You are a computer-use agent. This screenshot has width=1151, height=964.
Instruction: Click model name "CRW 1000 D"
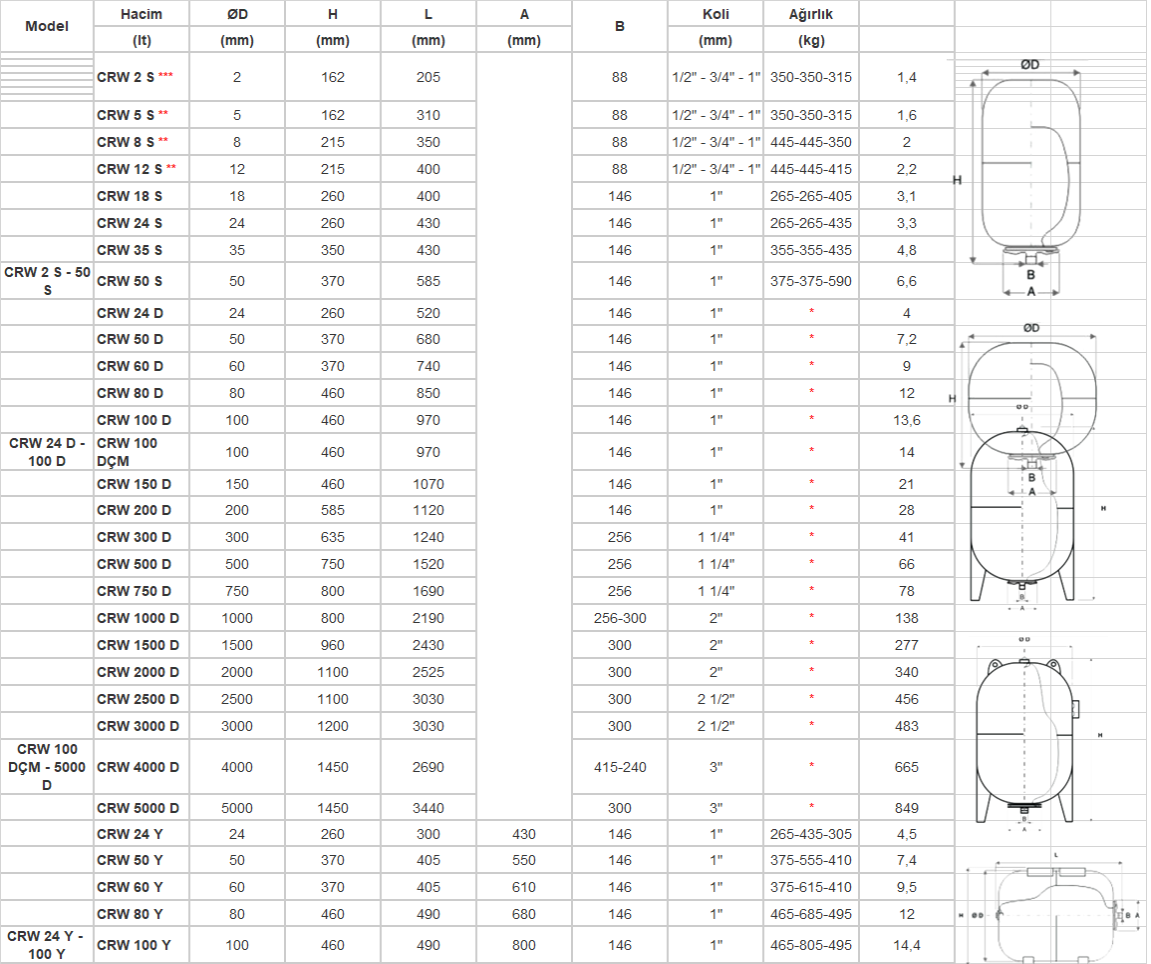coord(138,619)
